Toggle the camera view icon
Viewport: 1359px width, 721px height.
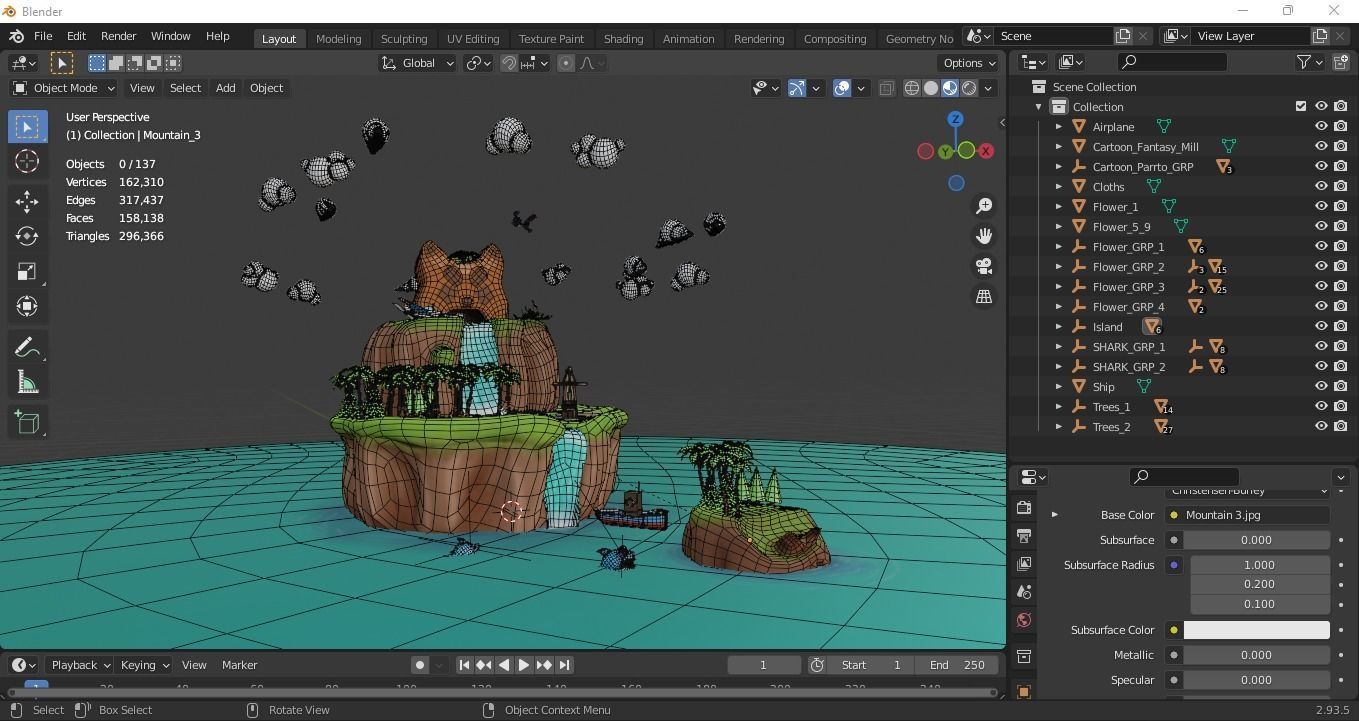(x=984, y=266)
